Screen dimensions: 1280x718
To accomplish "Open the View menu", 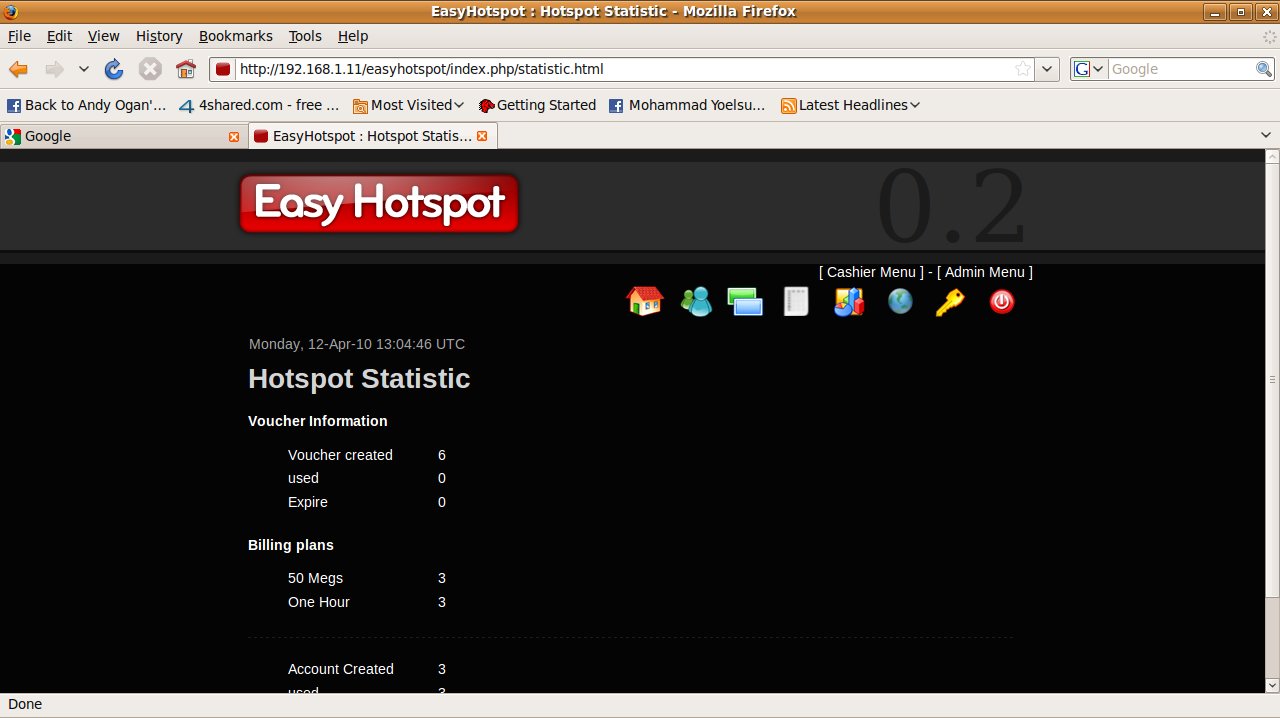I will point(104,36).
